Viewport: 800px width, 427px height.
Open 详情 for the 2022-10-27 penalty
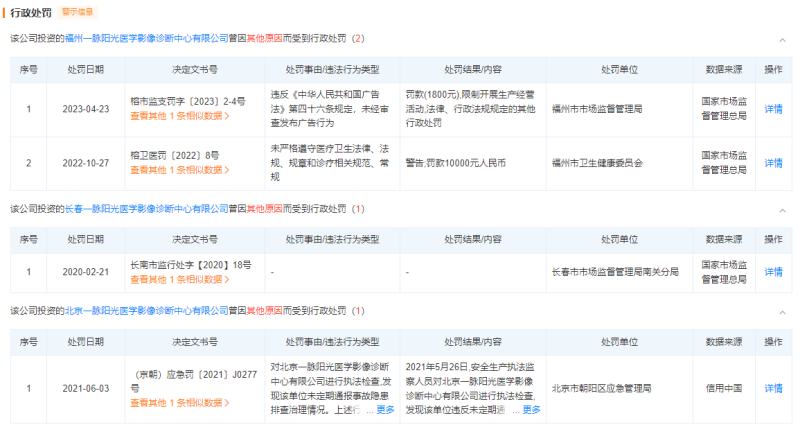tap(773, 163)
